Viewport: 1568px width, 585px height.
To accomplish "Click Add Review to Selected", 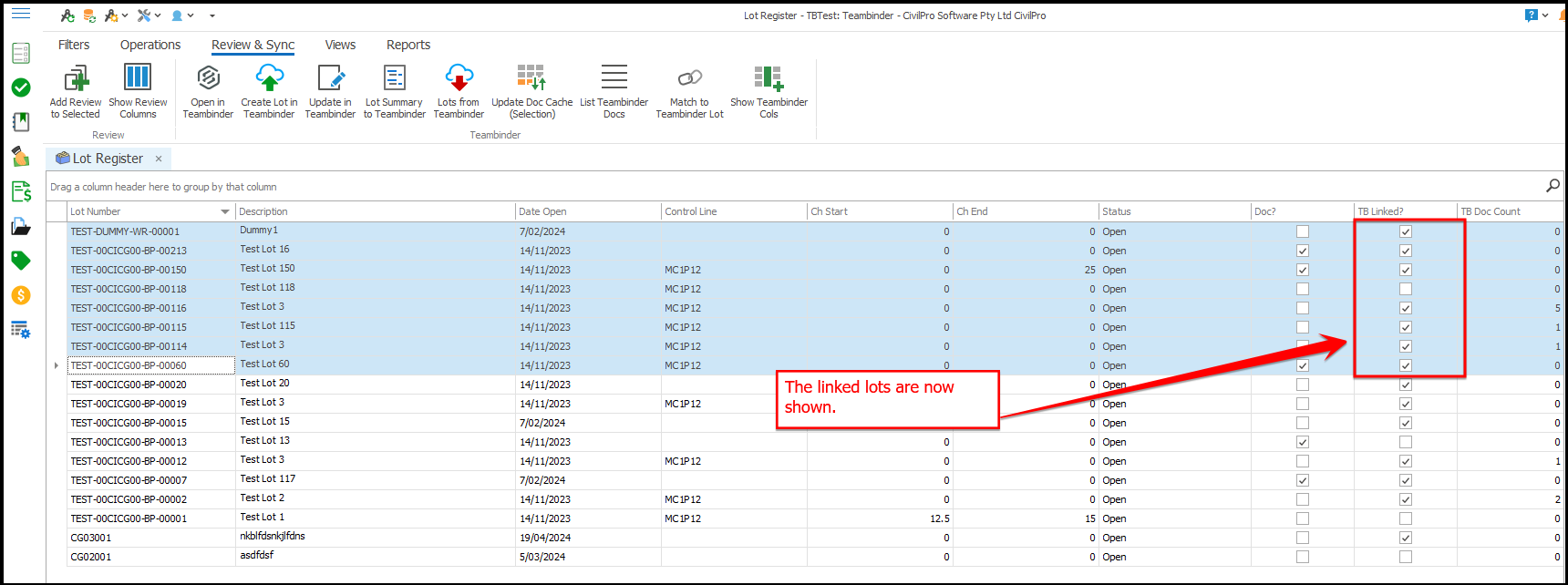I will 76,92.
